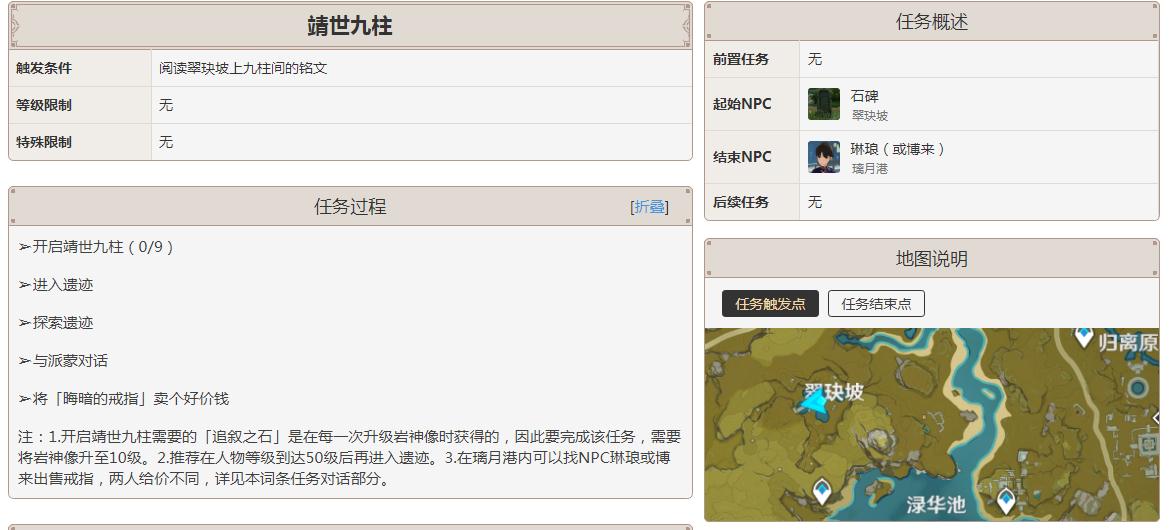
Task: Click the step 进入遗迹
Action: pos(56,284)
